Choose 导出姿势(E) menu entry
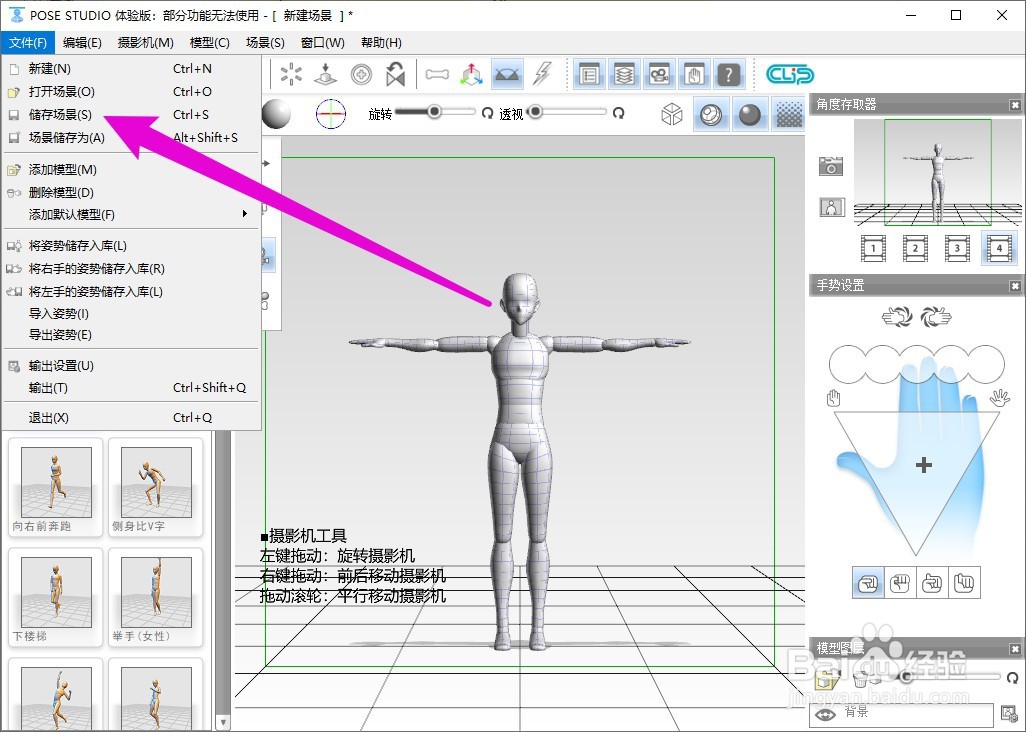The height and width of the screenshot is (732, 1026). tap(131, 335)
